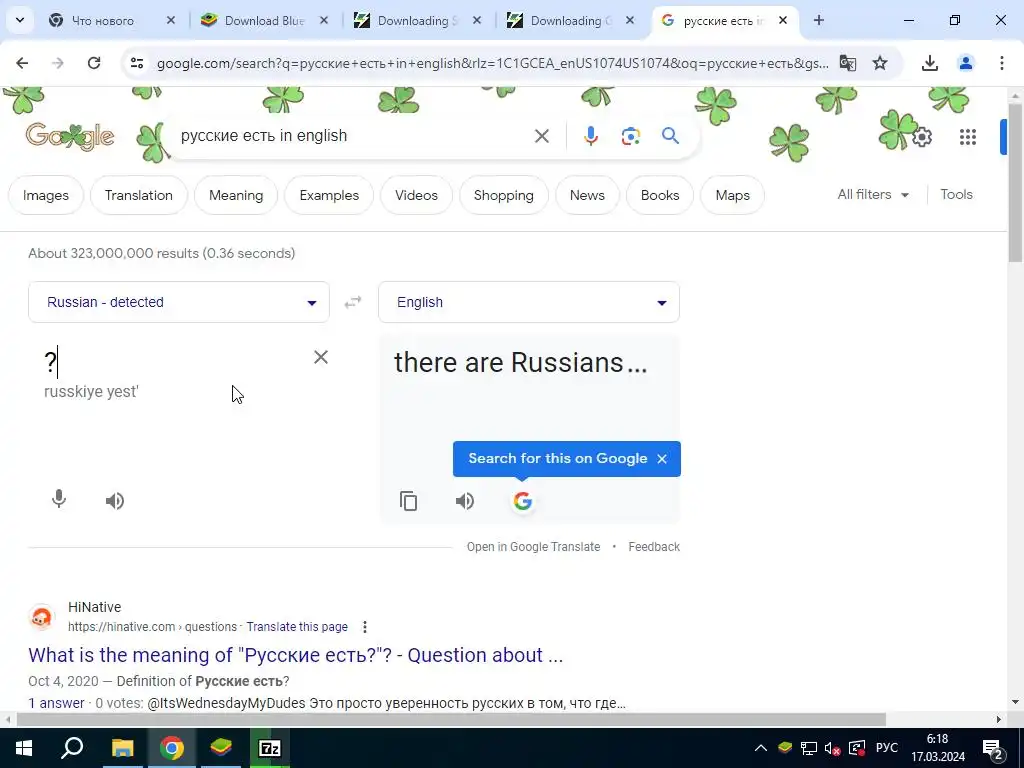
Task: Start voice search in Google search box
Action: coord(590,136)
